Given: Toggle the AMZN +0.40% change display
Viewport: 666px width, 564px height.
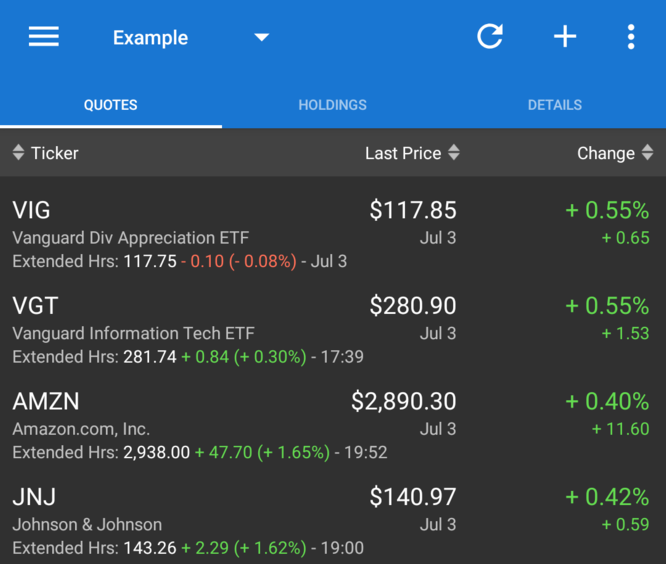Looking at the screenshot, I should pos(607,402).
